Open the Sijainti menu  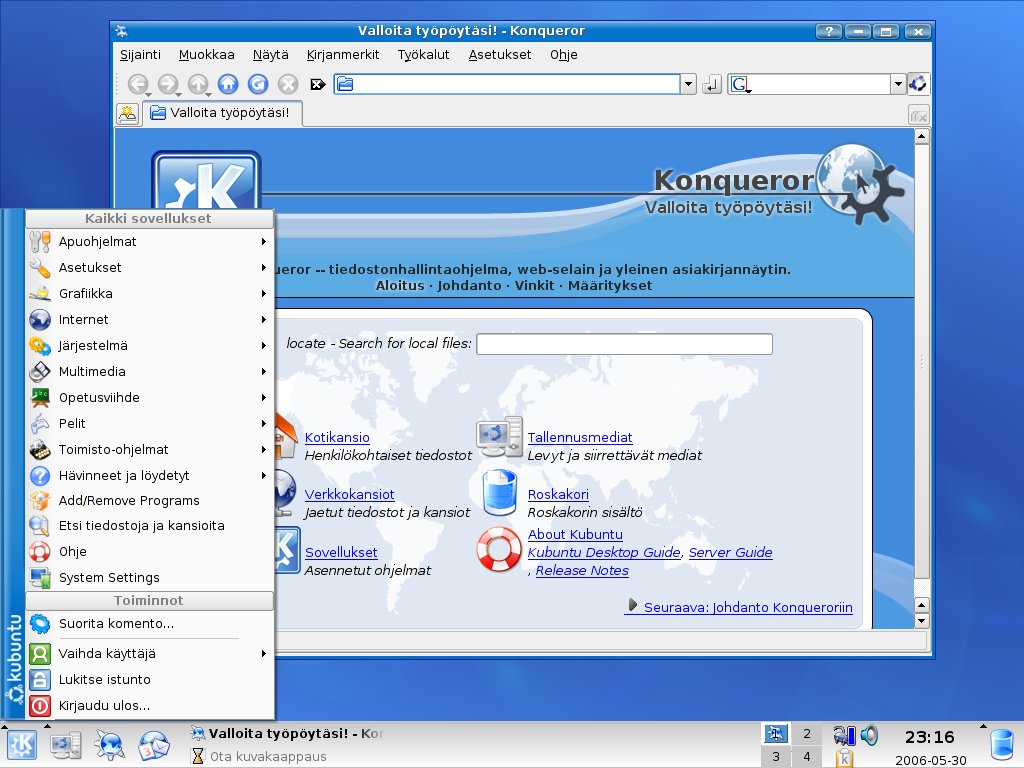point(140,55)
